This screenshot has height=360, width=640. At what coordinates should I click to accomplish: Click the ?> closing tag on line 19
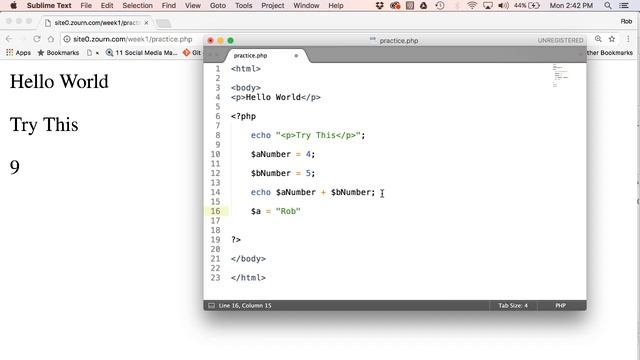(x=236, y=240)
